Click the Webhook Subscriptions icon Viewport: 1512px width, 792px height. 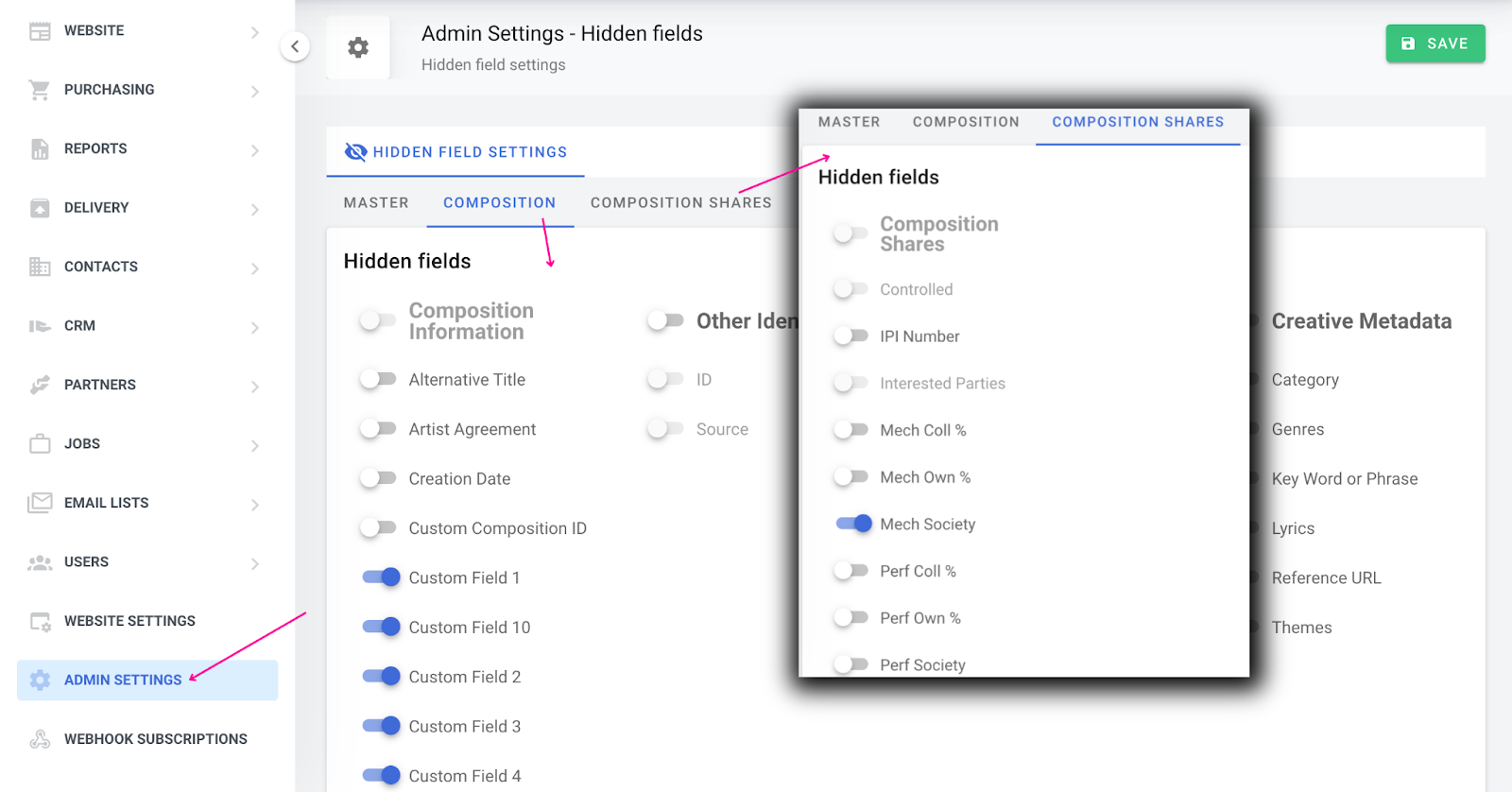40,739
